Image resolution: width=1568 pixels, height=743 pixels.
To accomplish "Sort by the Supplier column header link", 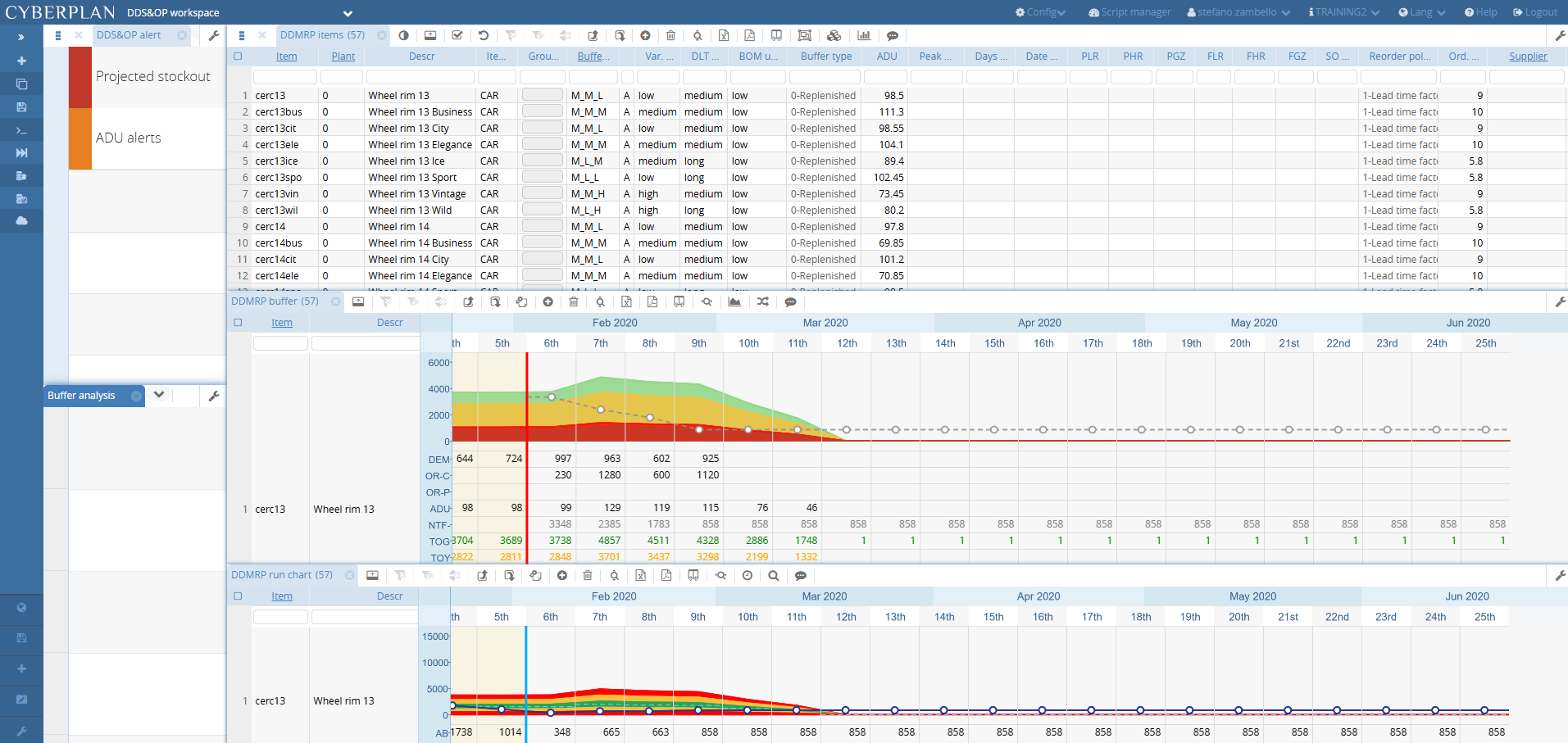I will 1528,57.
